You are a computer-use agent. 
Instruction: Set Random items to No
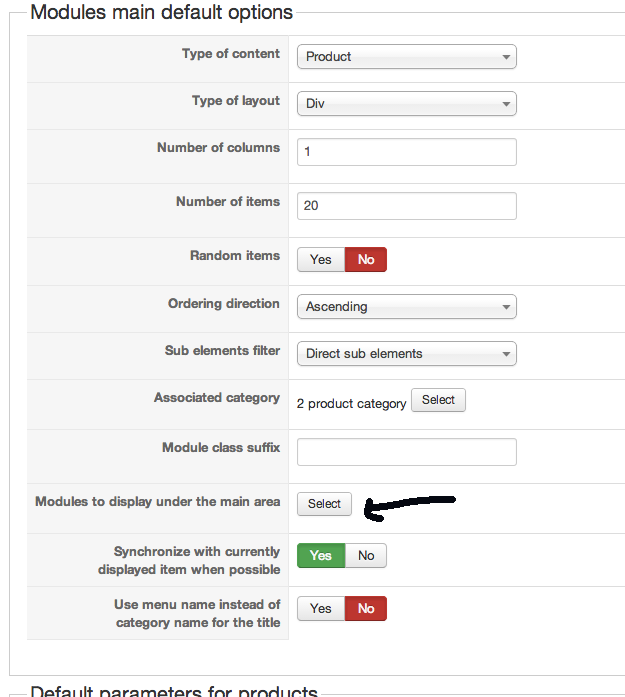pos(366,260)
